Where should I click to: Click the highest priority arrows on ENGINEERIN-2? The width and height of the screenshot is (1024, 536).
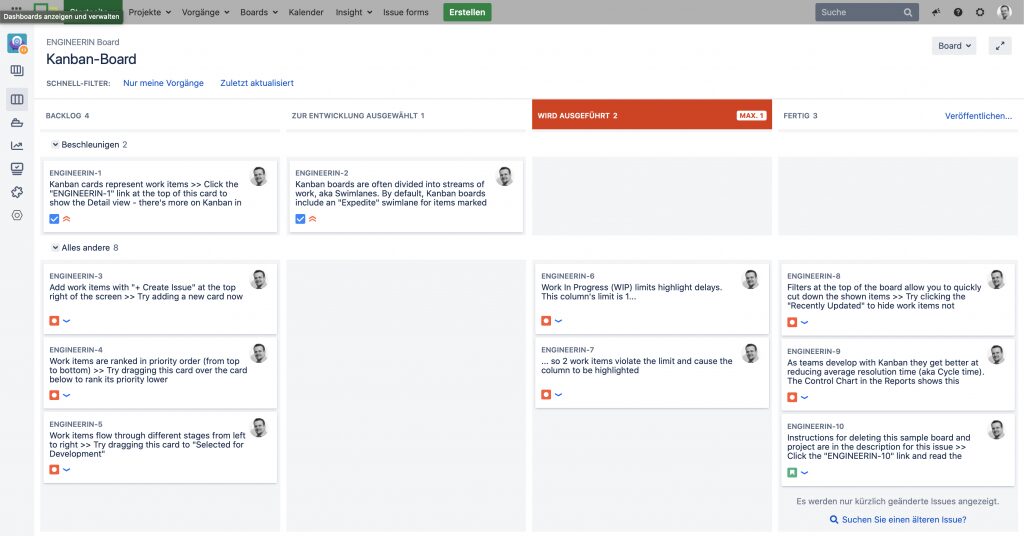(x=312, y=219)
